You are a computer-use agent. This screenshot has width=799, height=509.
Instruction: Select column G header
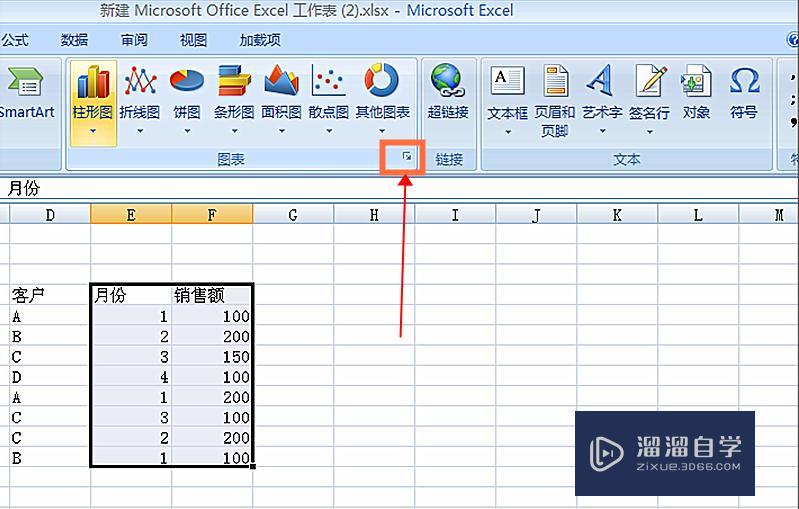(293, 215)
